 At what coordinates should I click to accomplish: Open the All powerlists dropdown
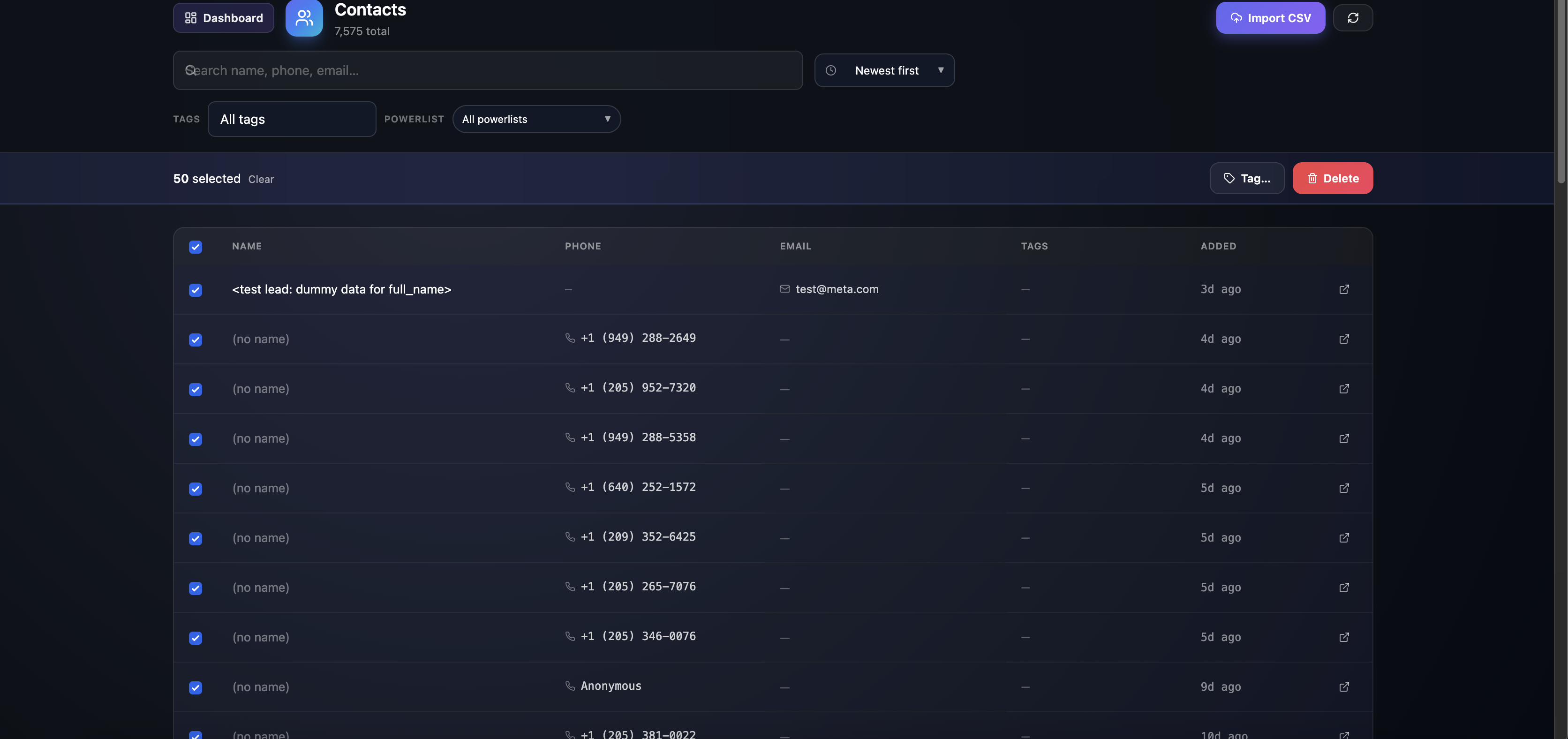[x=536, y=119]
